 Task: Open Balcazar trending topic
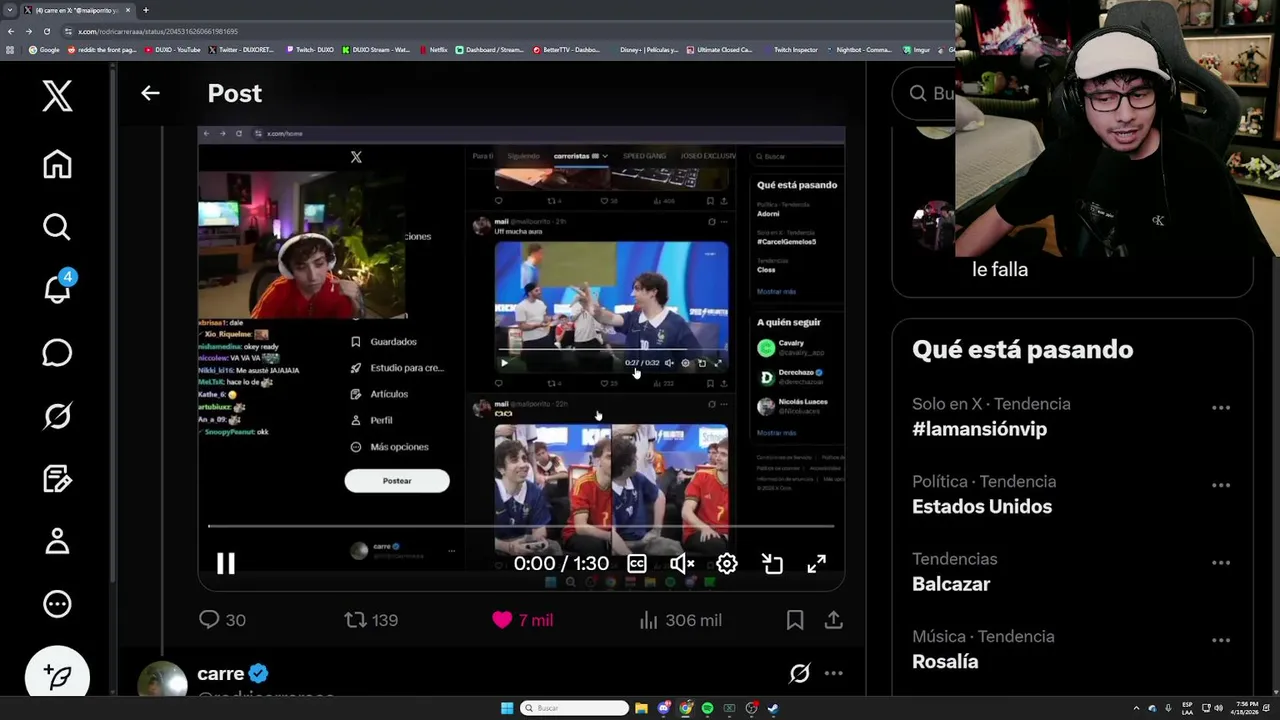[x=951, y=584]
